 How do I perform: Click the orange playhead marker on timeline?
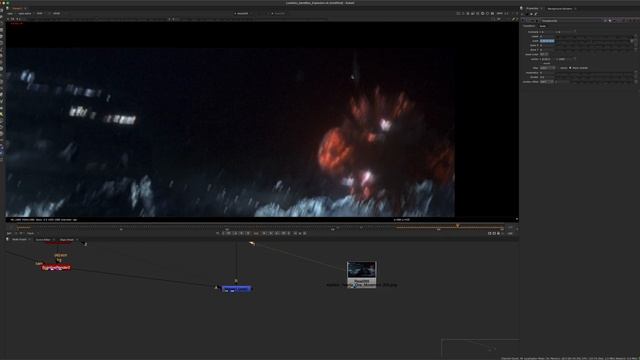pyautogui.click(x=458, y=225)
